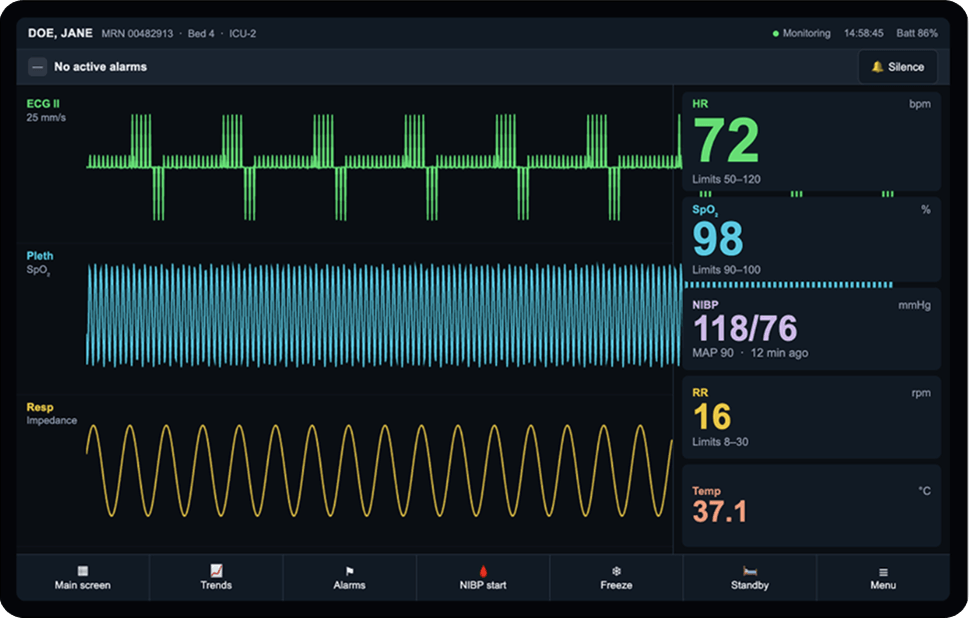The height and width of the screenshot is (618, 969).
Task: Click the blue pleth waveform
Action: [384, 315]
